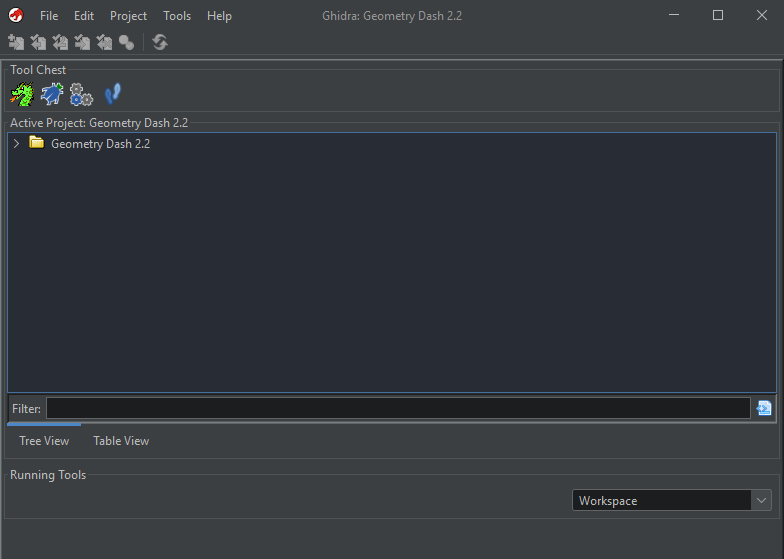The width and height of the screenshot is (784, 559).
Task: Click the Refresh toolbar icon
Action: tap(160, 42)
